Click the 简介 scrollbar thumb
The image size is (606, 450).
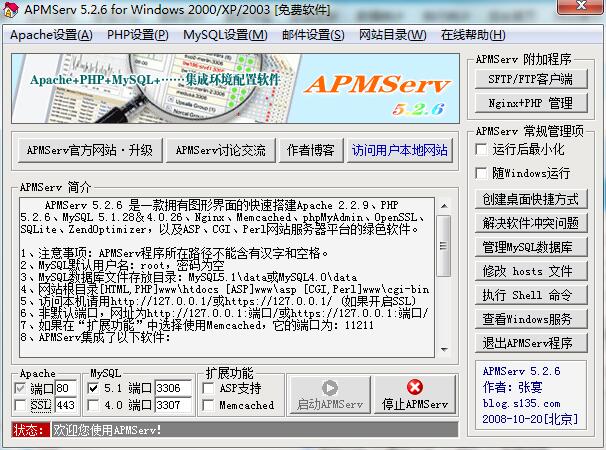pyautogui.click(x=443, y=246)
